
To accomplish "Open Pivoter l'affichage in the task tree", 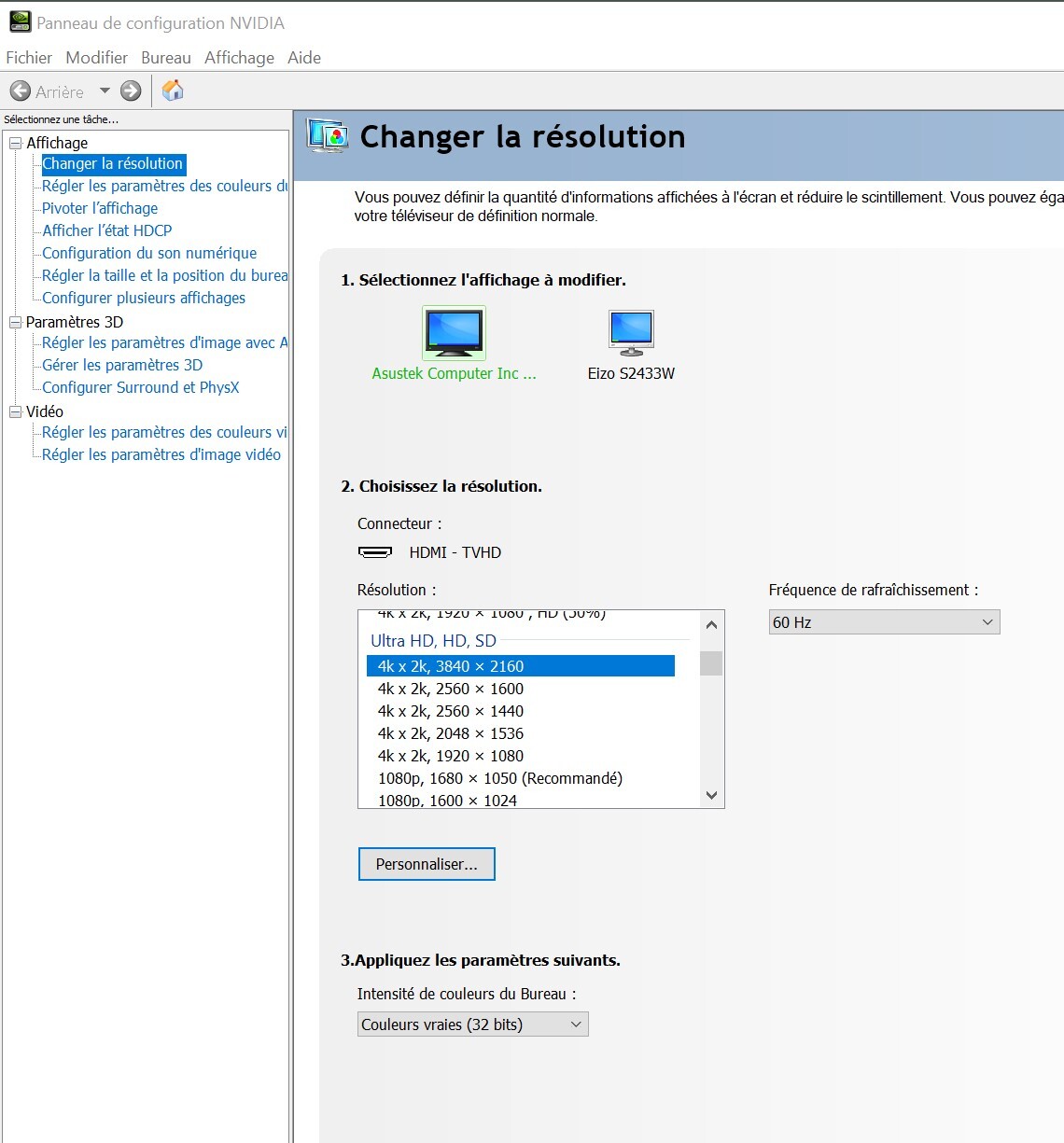I will 100,208.
